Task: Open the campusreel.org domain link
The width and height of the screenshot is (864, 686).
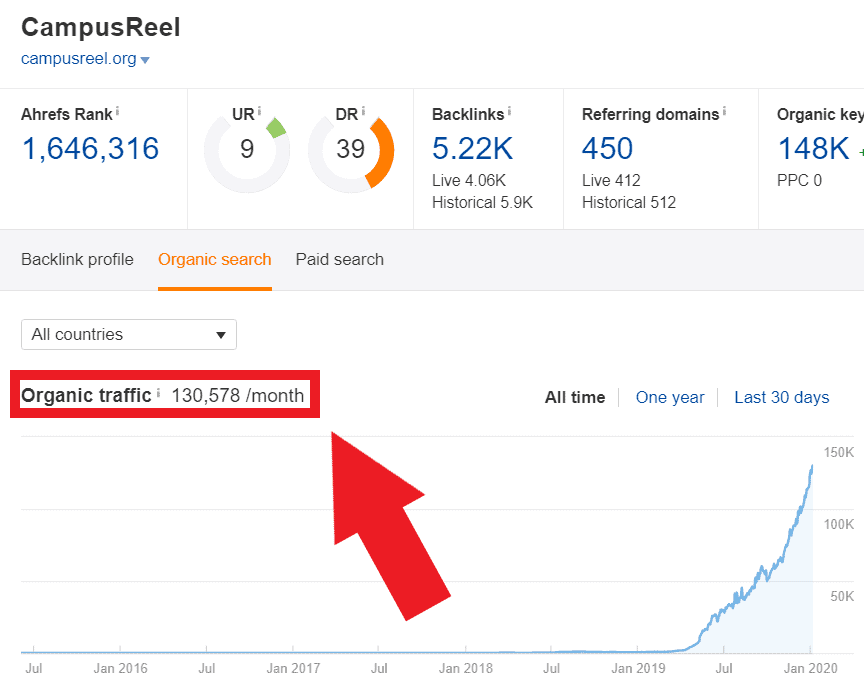Action: pyautogui.click(x=79, y=58)
